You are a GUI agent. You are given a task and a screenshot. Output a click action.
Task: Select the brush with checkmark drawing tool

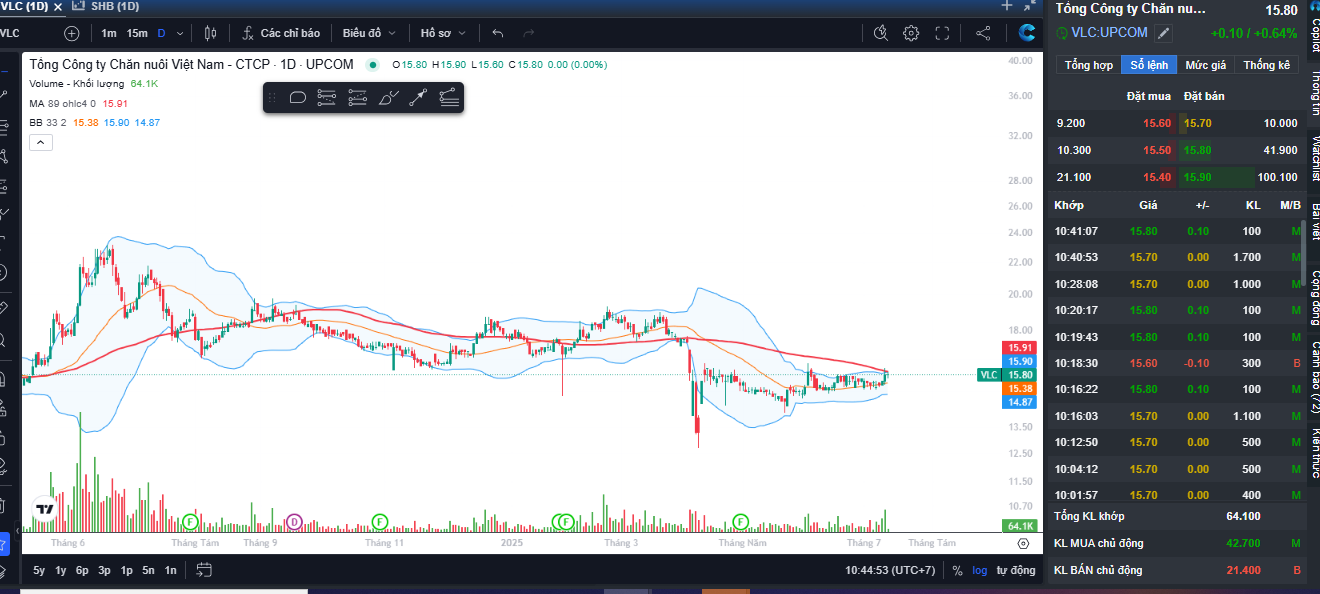(389, 97)
